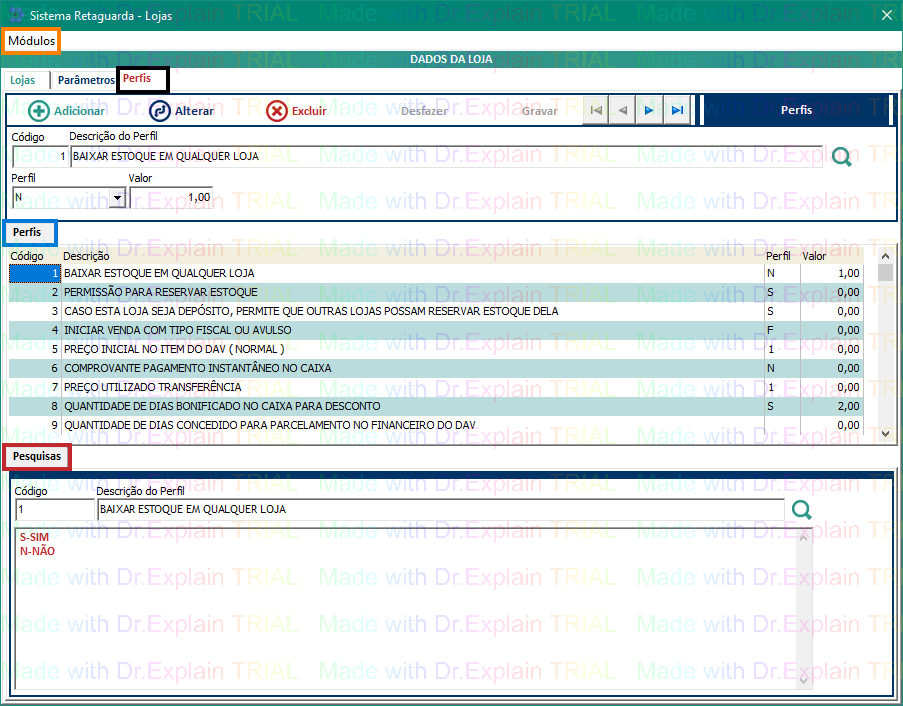Switch to the Lojas tab

[23, 80]
